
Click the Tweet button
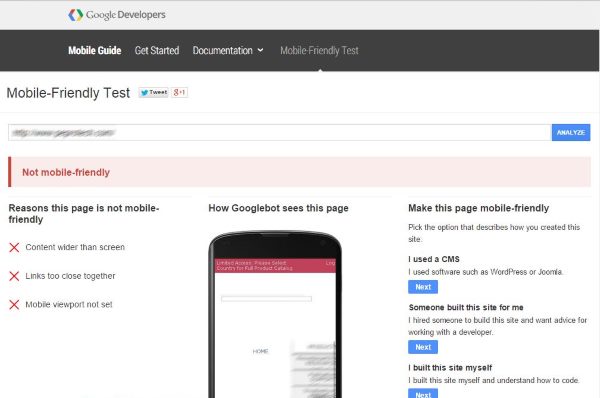click(153, 92)
